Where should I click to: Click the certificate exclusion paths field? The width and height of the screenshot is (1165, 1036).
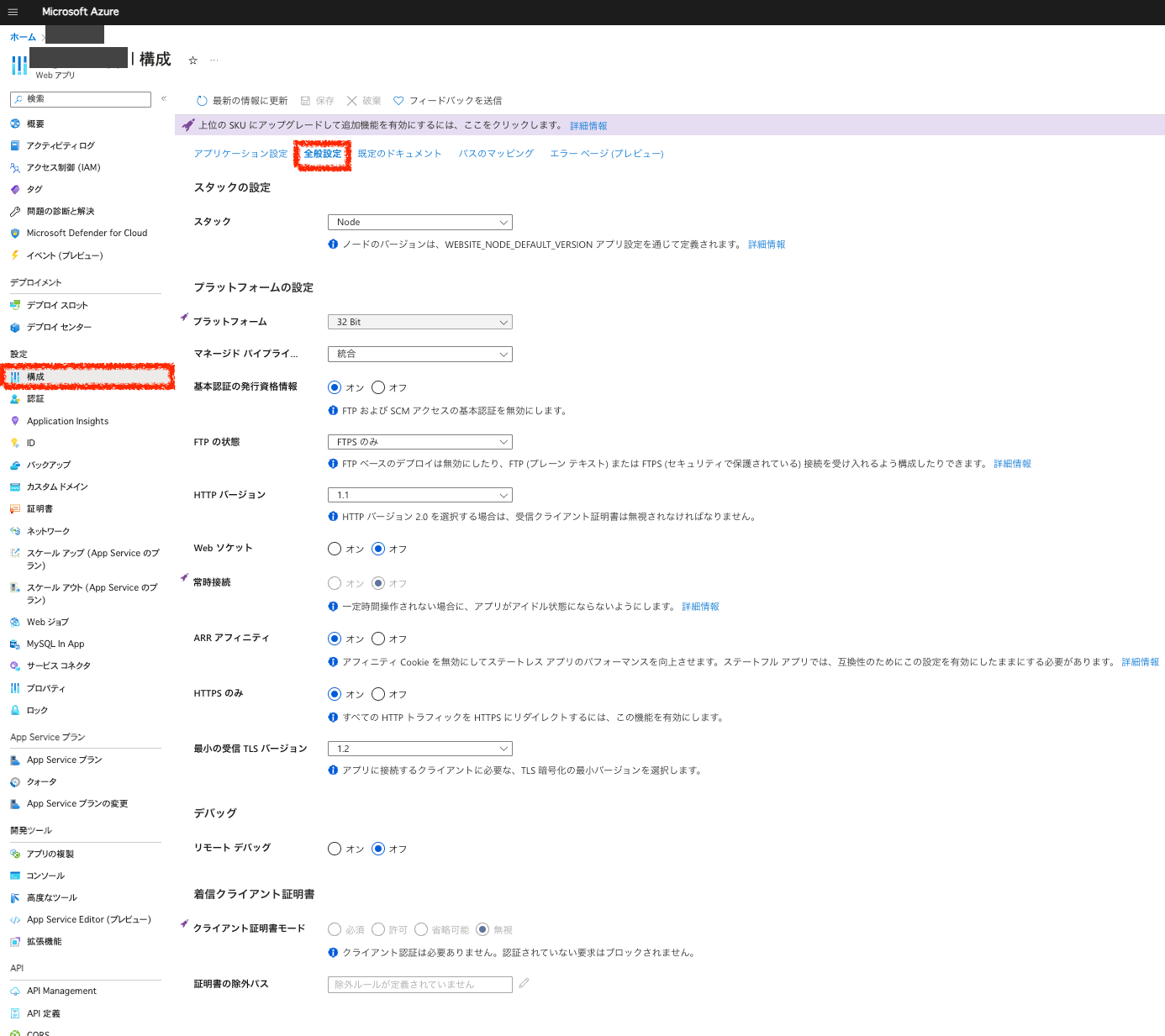pos(420,985)
